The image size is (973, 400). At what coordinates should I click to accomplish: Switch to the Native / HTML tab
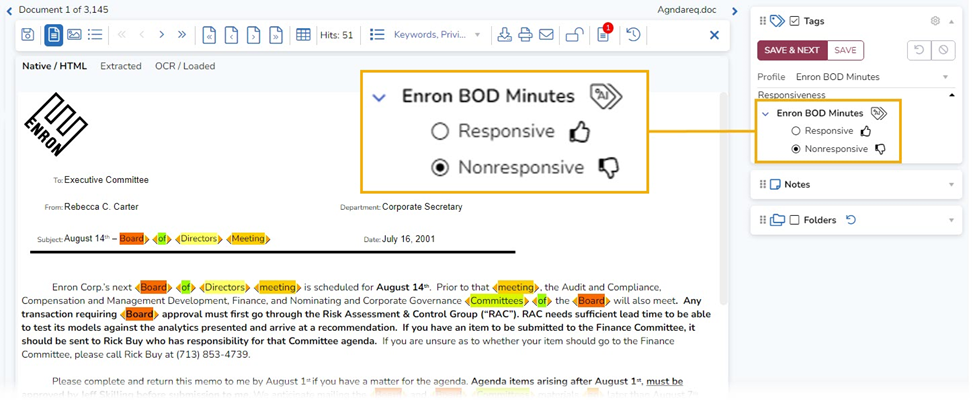(x=55, y=66)
